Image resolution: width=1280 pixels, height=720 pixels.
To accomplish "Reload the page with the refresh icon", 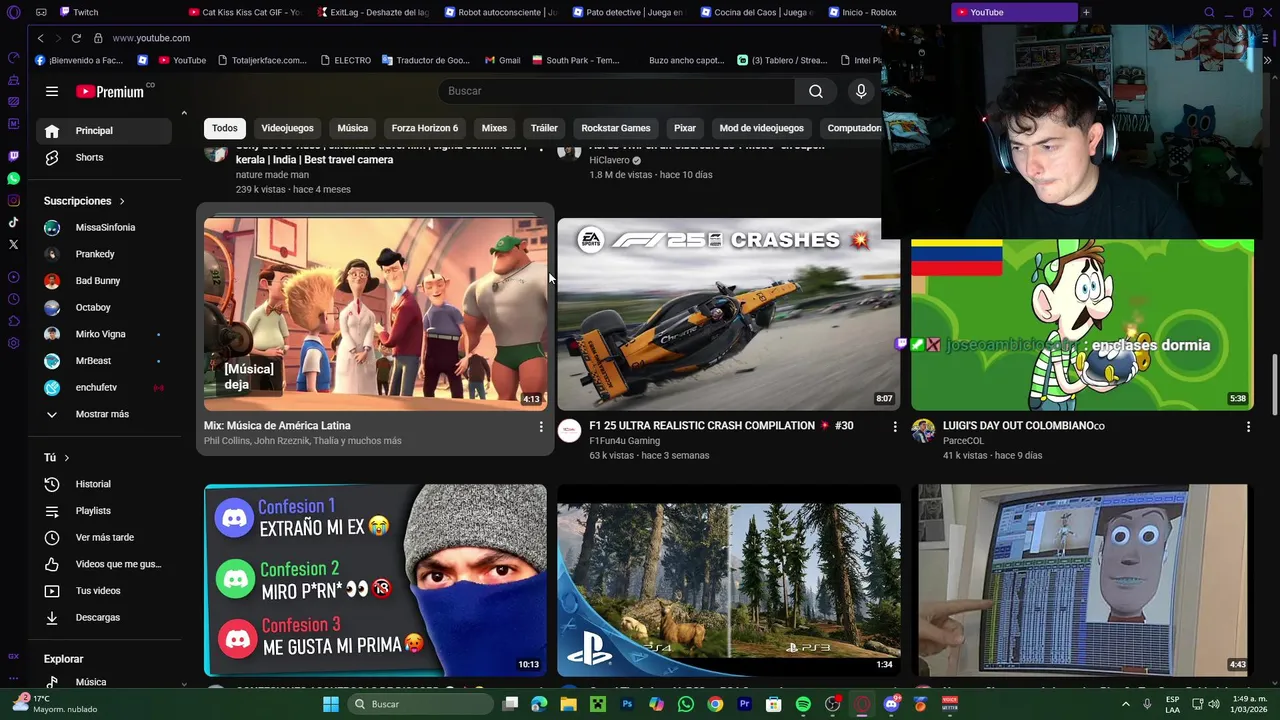I will (x=76, y=38).
